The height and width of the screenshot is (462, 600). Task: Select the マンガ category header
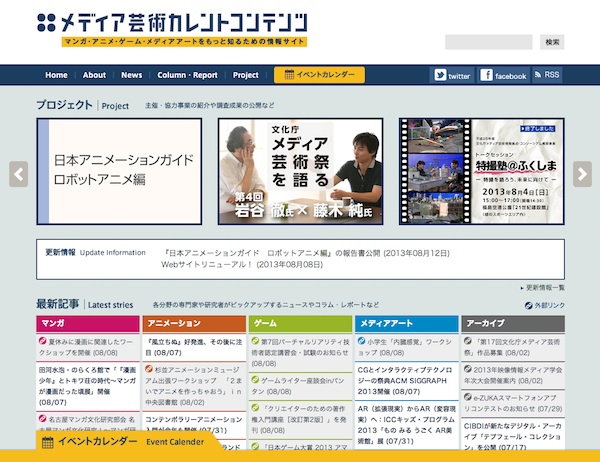click(x=89, y=324)
